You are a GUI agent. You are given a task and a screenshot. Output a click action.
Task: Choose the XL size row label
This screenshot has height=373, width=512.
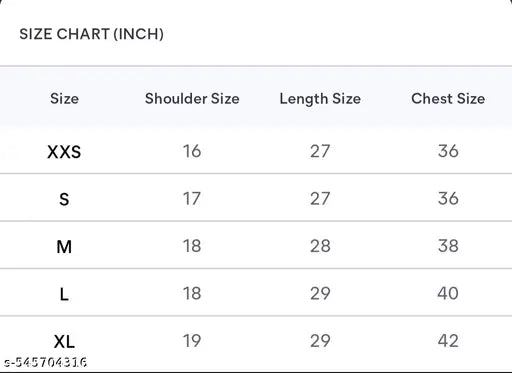(64, 342)
